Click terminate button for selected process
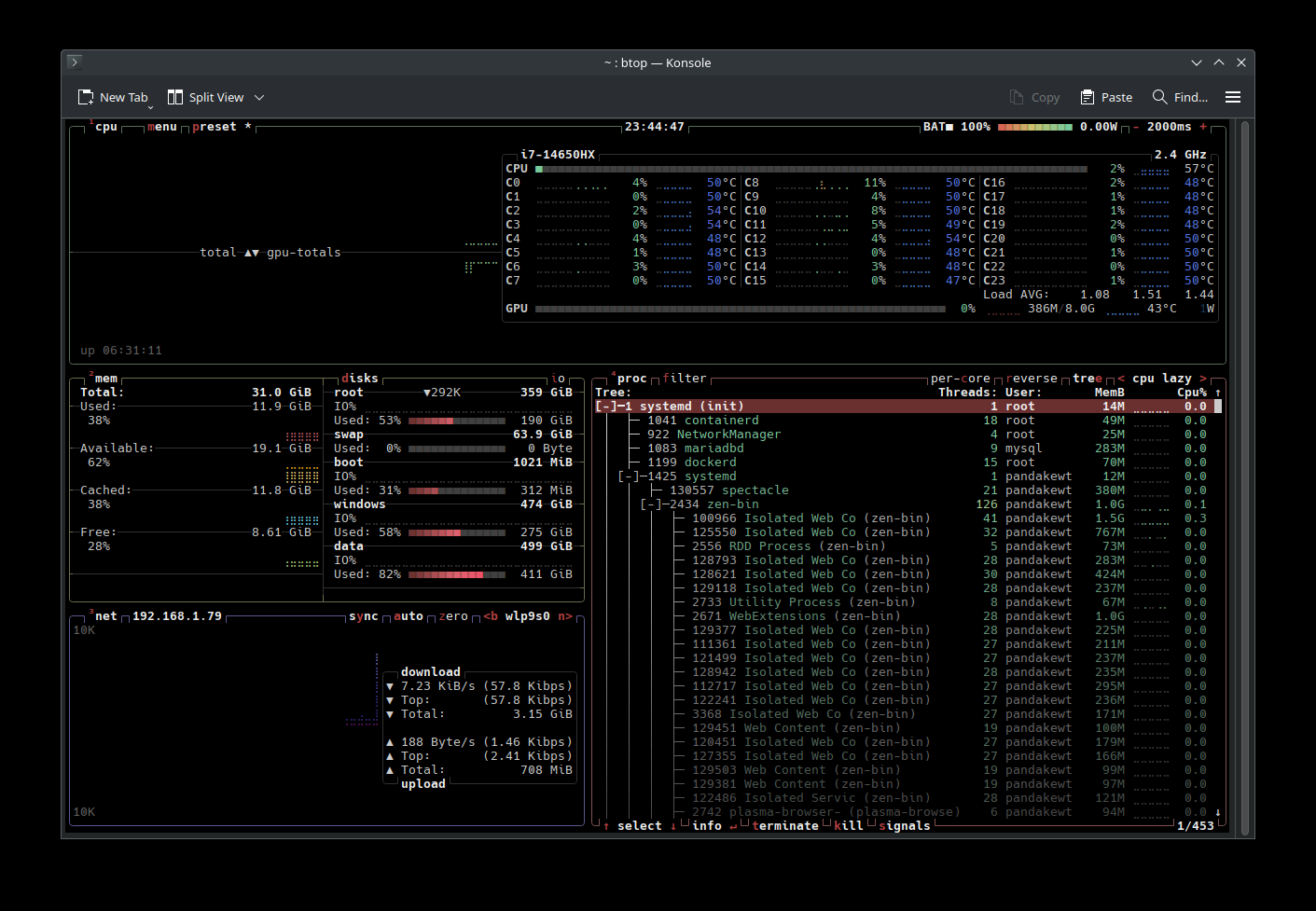This screenshot has width=1316, height=911. pos(784,826)
